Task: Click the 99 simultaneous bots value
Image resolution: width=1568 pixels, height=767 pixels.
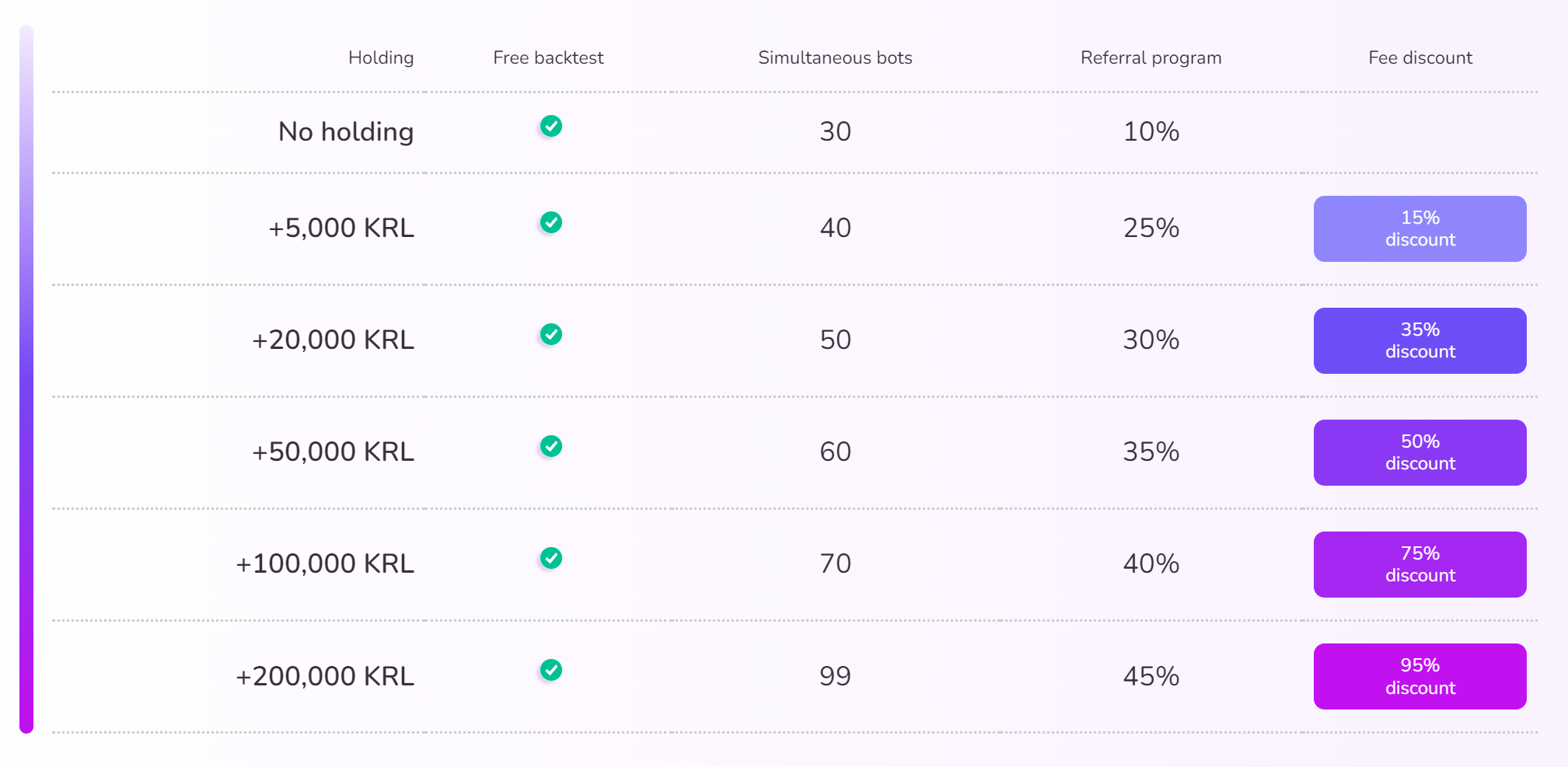Action: click(x=835, y=676)
